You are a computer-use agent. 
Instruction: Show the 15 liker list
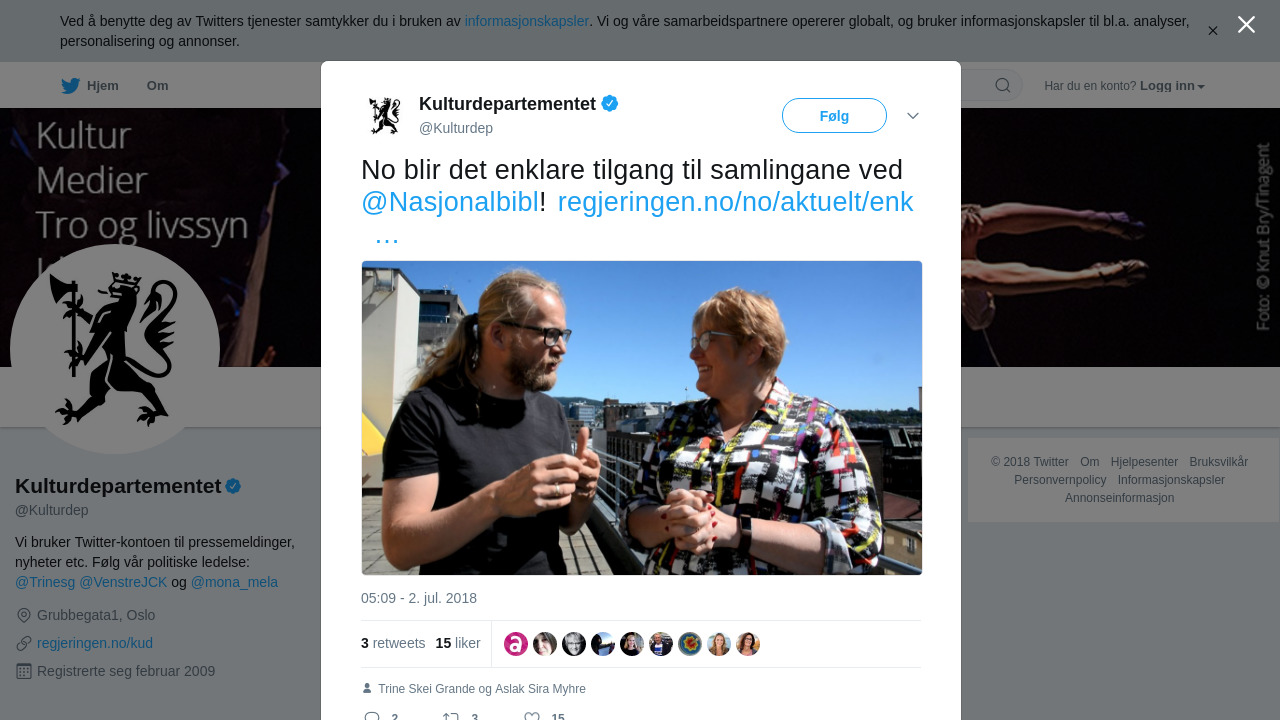point(458,644)
